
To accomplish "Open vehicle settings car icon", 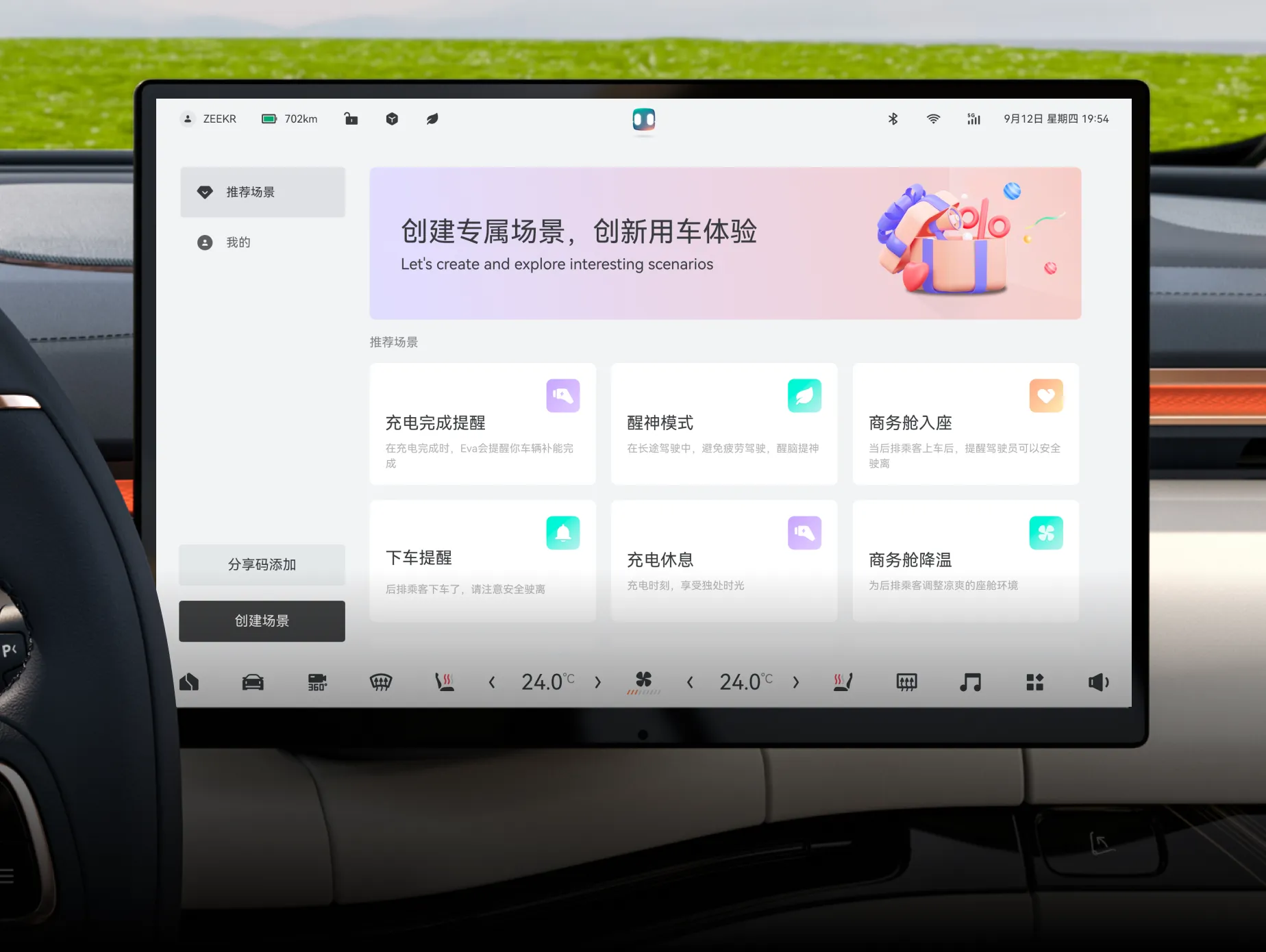I will 253,682.
